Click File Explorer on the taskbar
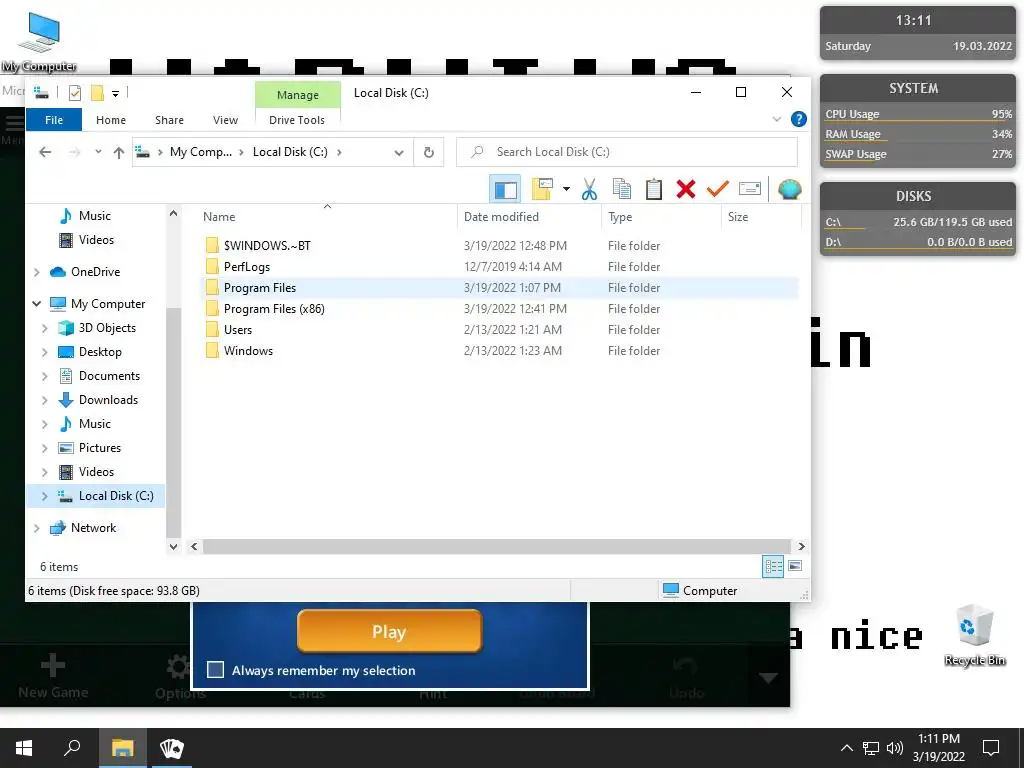This screenshot has height=768, width=1024. 122,748
